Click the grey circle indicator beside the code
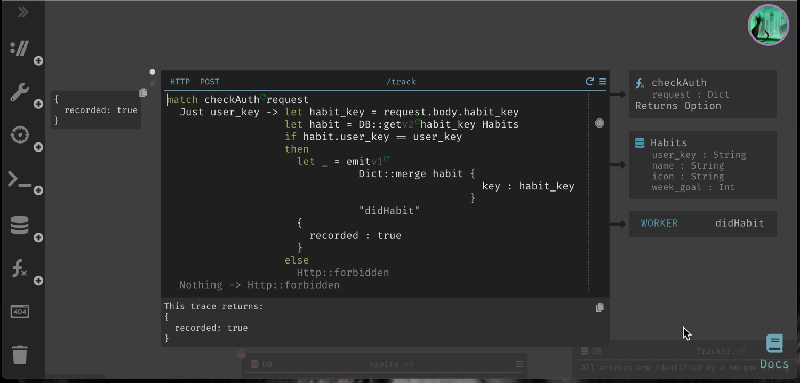Image resolution: width=800 pixels, height=383 pixels. [x=599, y=123]
